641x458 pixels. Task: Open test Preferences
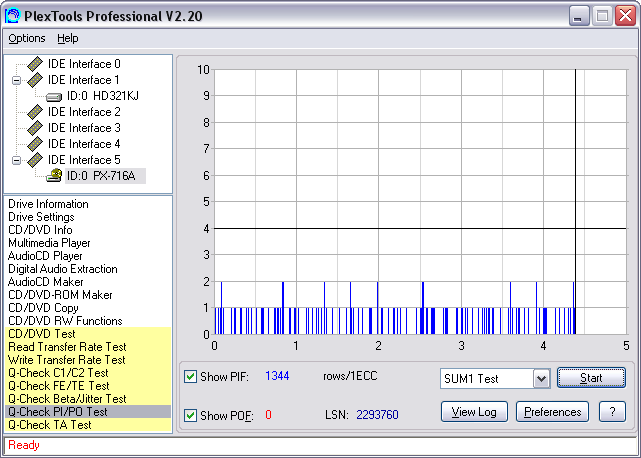pyautogui.click(x=552, y=412)
